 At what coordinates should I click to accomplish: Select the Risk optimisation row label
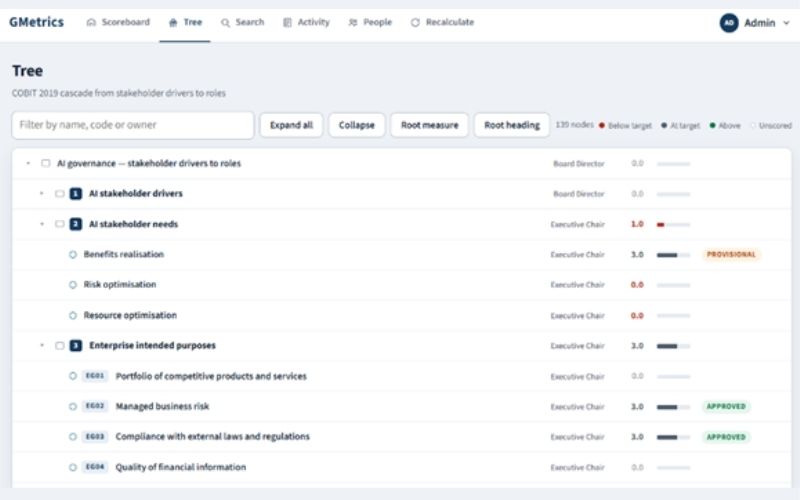coord(120,285)
